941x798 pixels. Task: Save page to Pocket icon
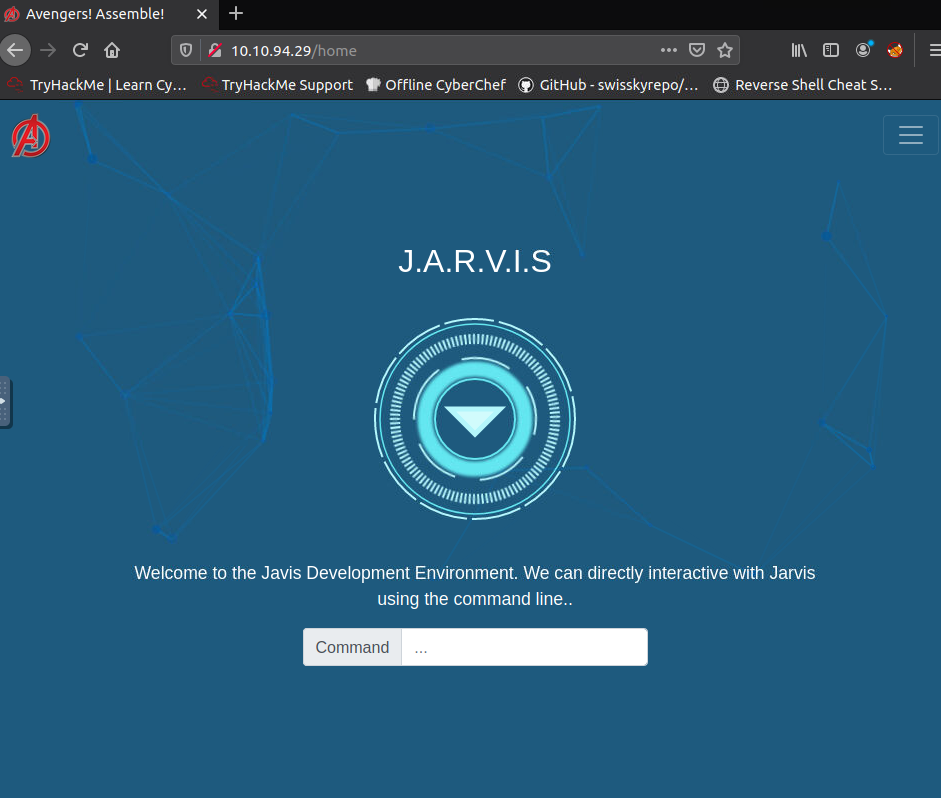697,50
